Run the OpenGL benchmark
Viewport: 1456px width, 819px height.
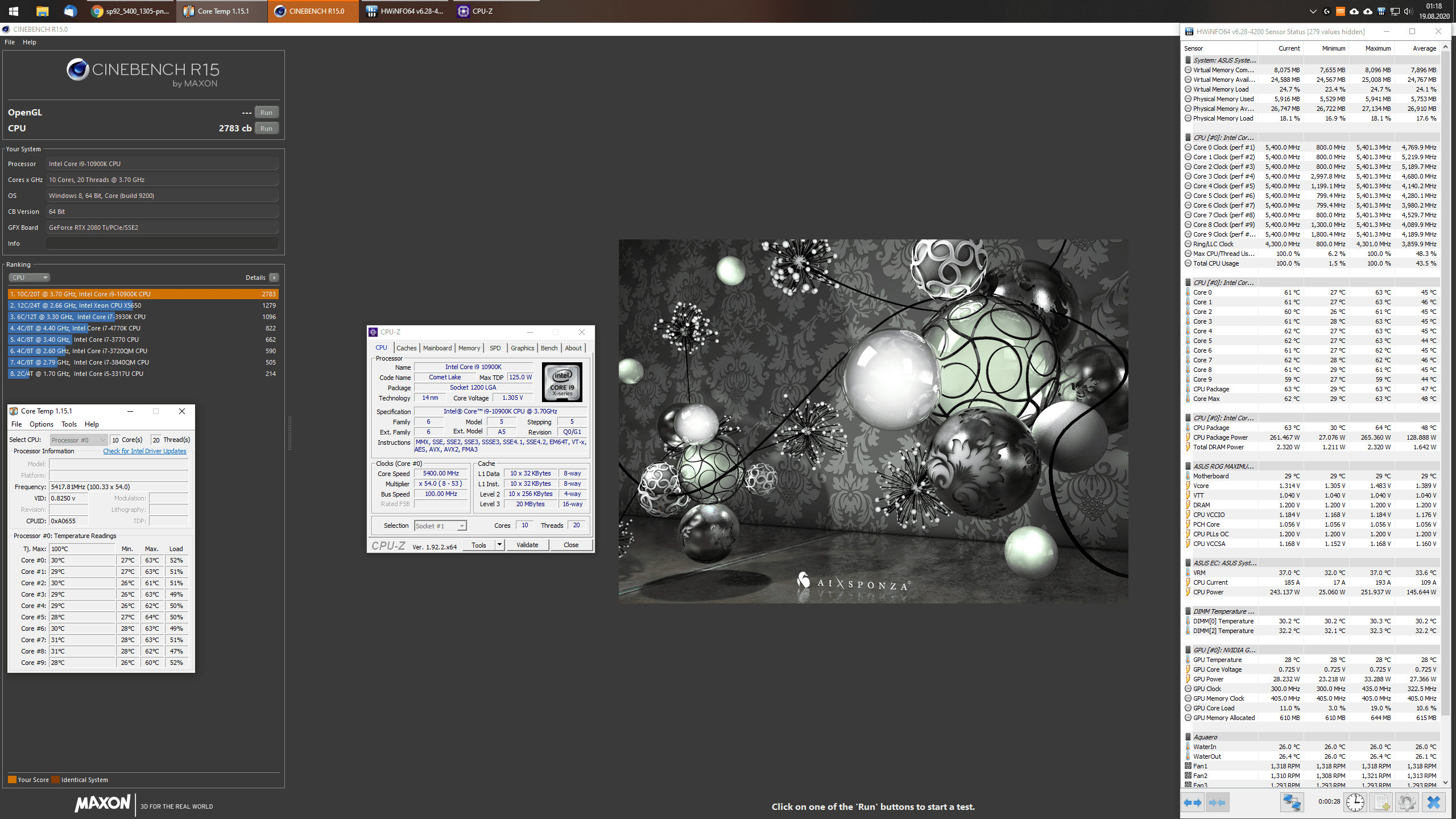266,113
